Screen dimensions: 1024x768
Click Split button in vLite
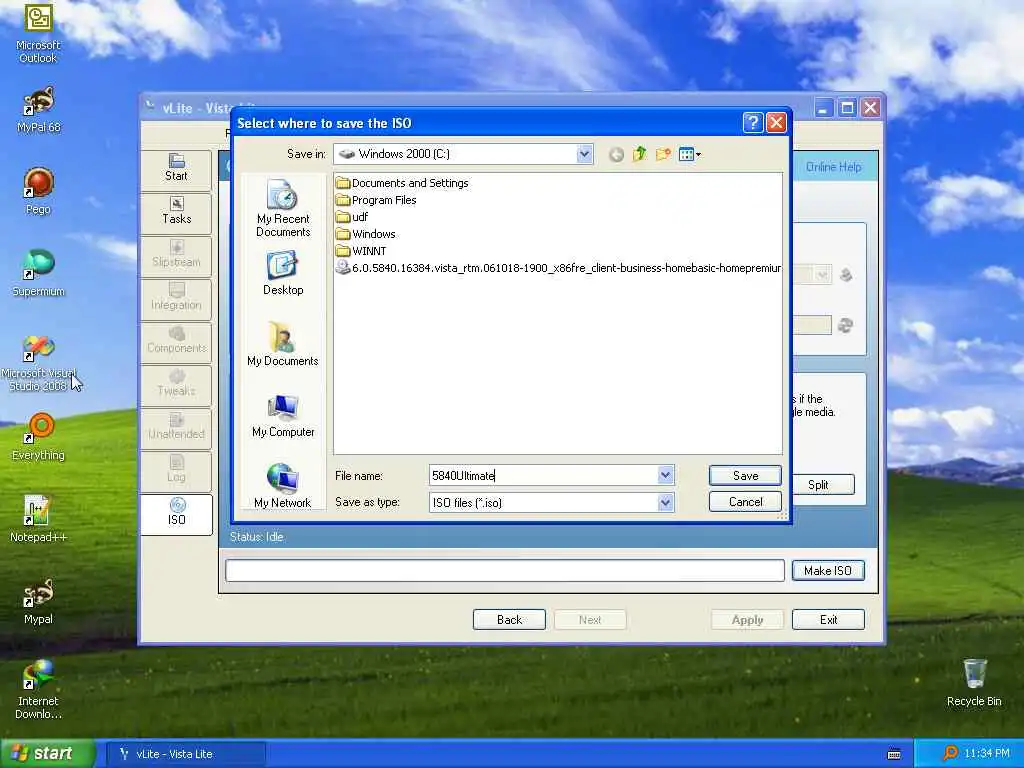pos(820,485)
